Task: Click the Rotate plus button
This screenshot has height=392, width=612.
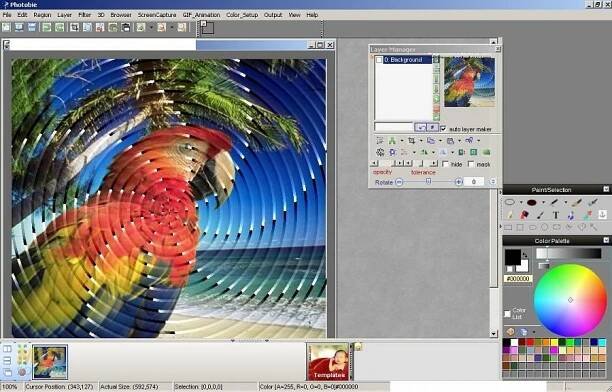Action: [x=459, y=182]
